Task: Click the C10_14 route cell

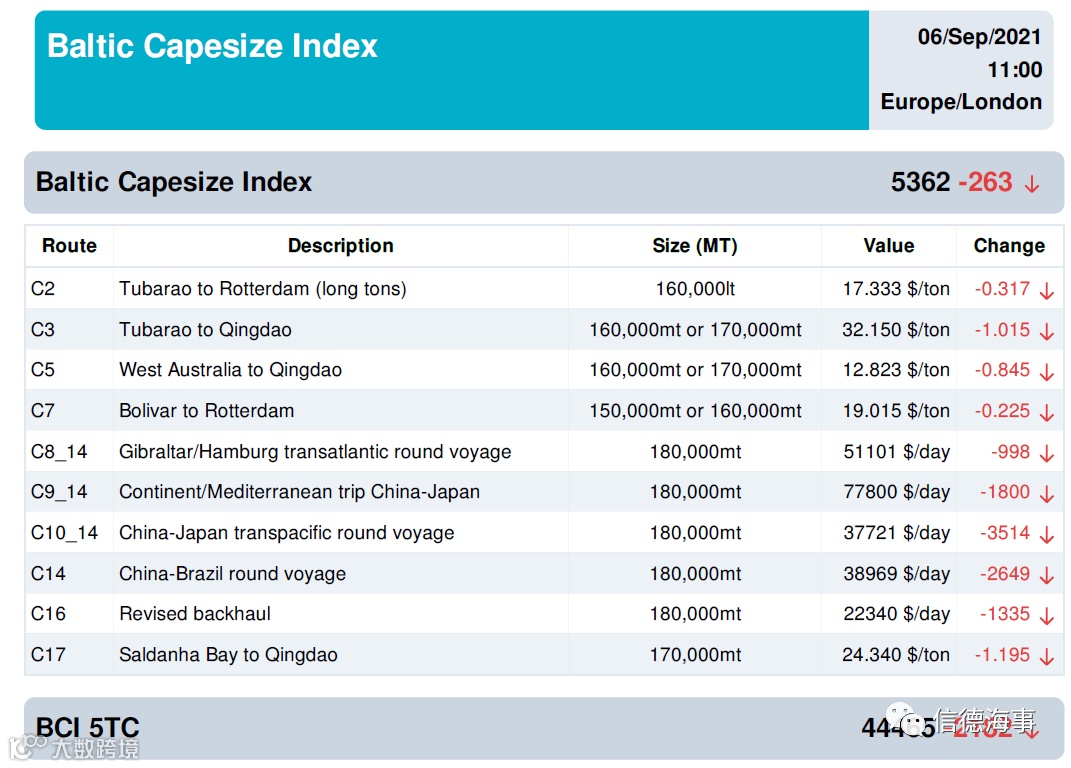Action: pos(64,533)
